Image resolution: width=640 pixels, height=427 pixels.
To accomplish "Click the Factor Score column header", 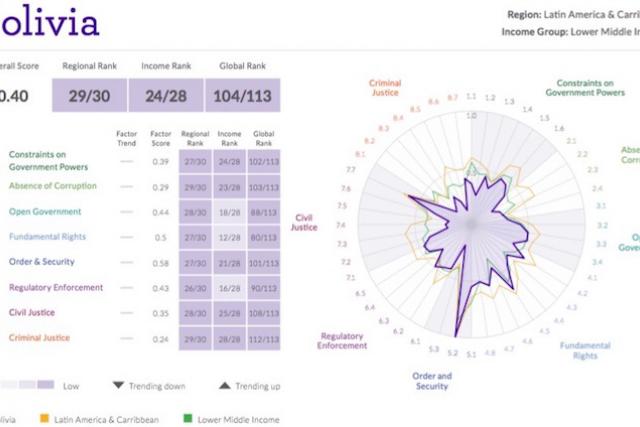I will tap(160, 138).
